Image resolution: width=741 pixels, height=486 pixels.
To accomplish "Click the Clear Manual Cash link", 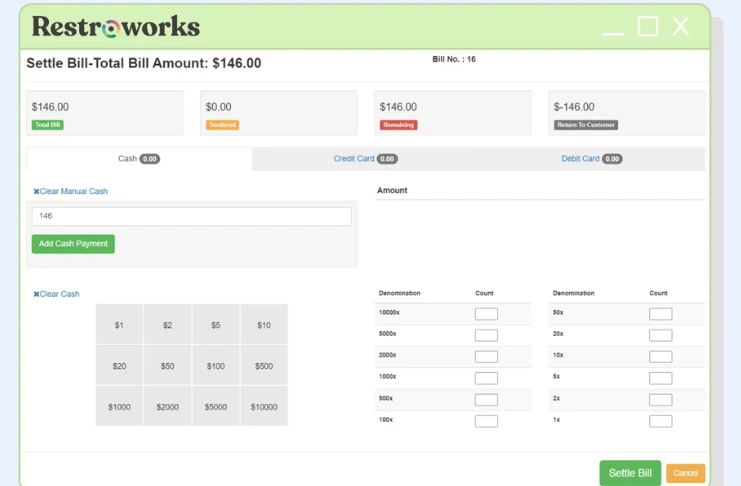I will pos(70,191).
